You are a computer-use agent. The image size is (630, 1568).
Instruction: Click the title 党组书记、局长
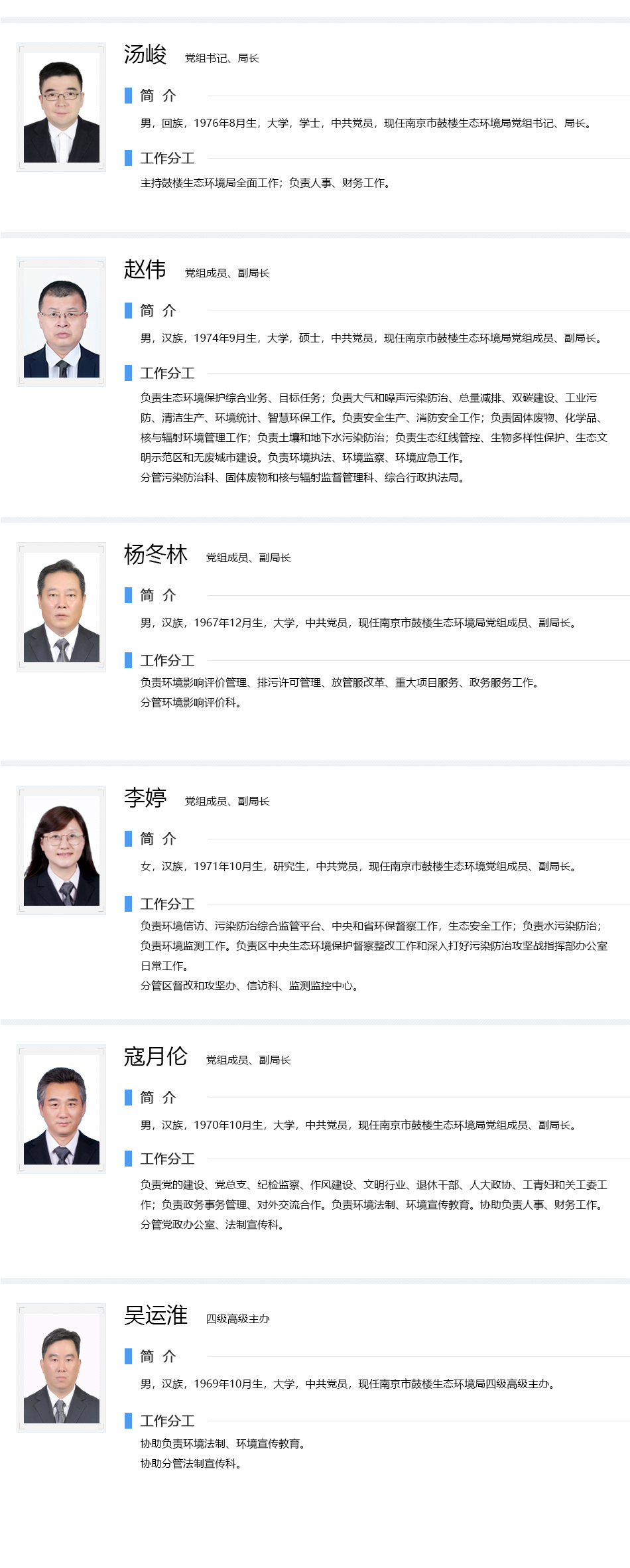(222, 58)
